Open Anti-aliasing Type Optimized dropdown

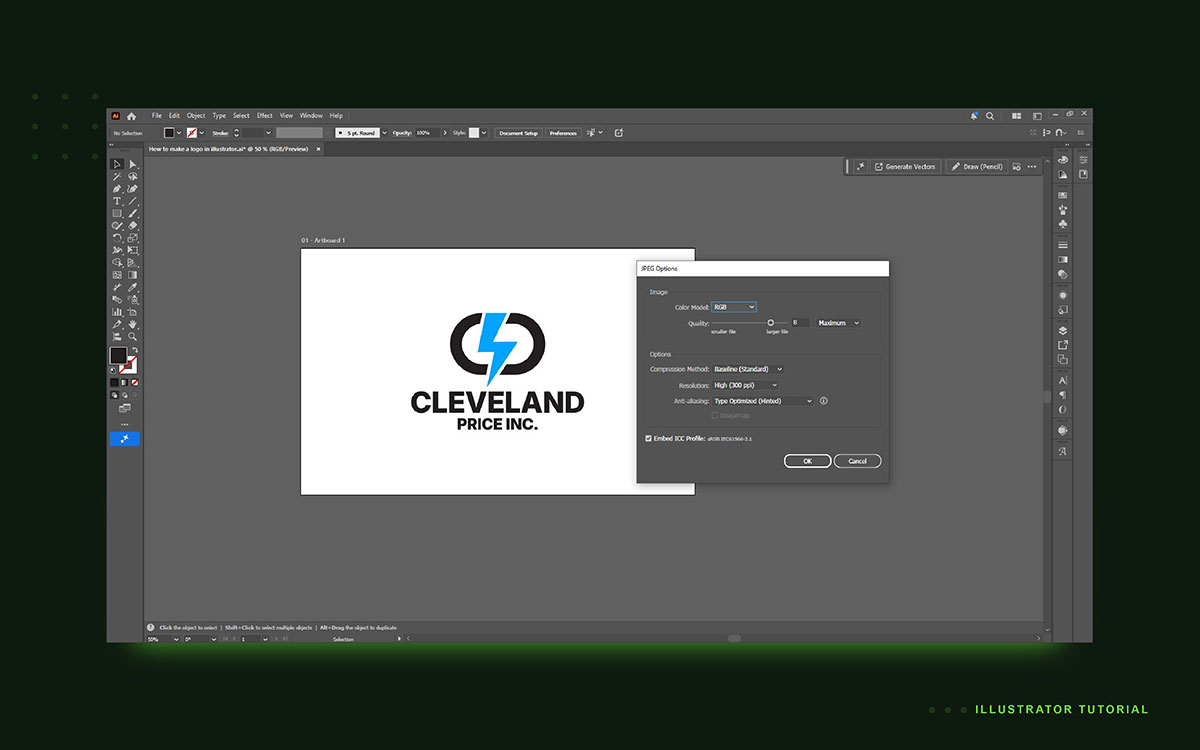coord(763,401)
